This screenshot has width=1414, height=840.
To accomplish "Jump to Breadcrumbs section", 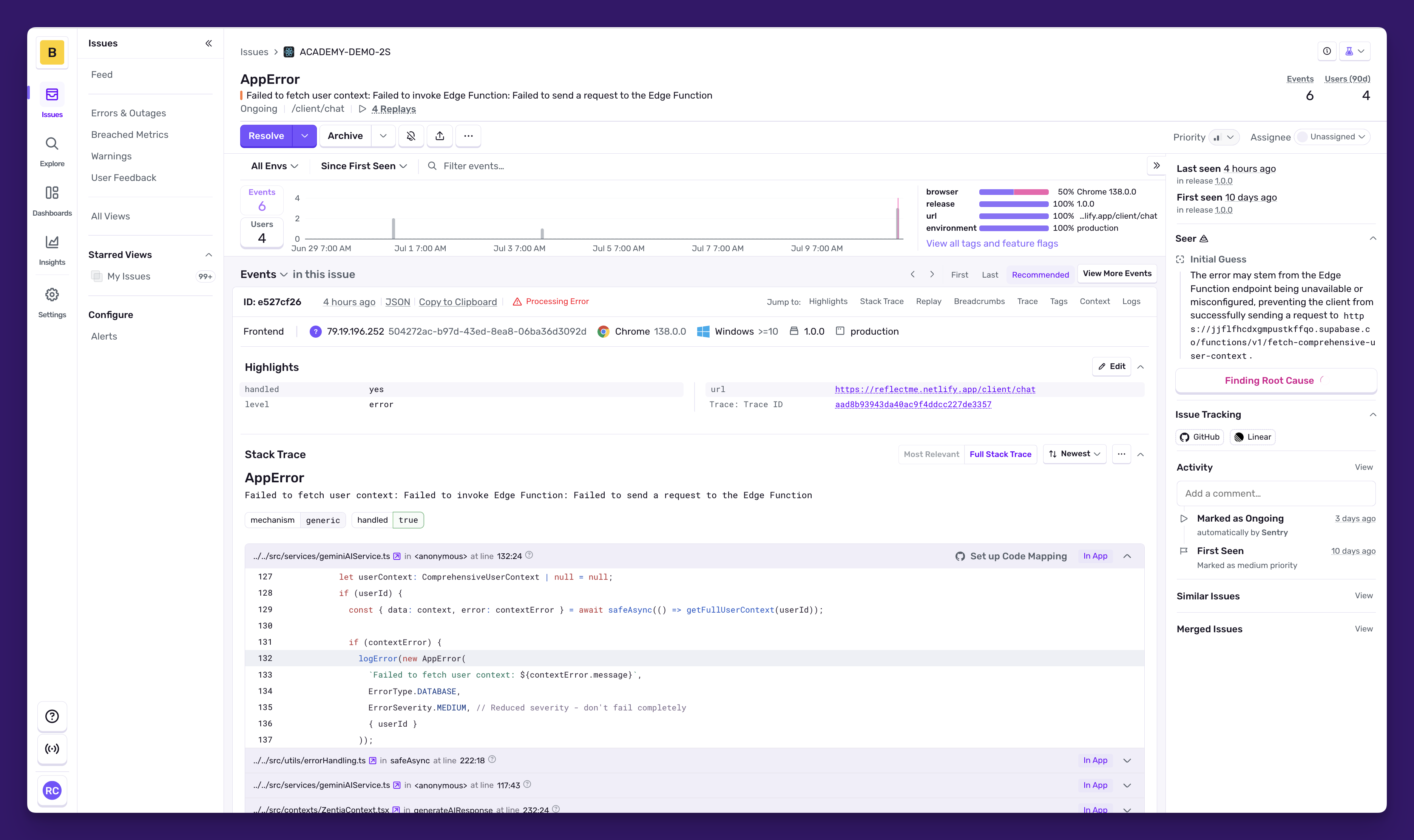I will pyautogui.click(x=979, y=302).
